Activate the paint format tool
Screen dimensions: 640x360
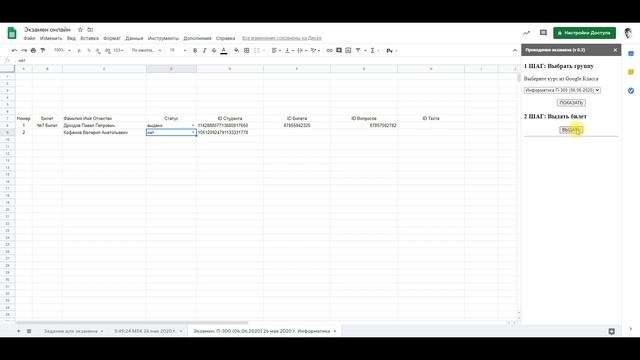pyautogui.click(x=43, y=50)
